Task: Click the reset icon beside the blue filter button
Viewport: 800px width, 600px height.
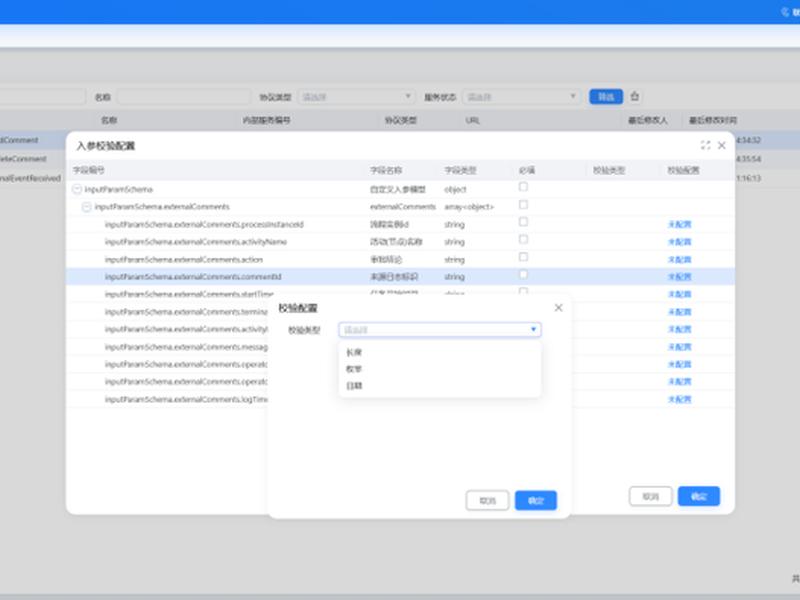Action: click(635, 96)
